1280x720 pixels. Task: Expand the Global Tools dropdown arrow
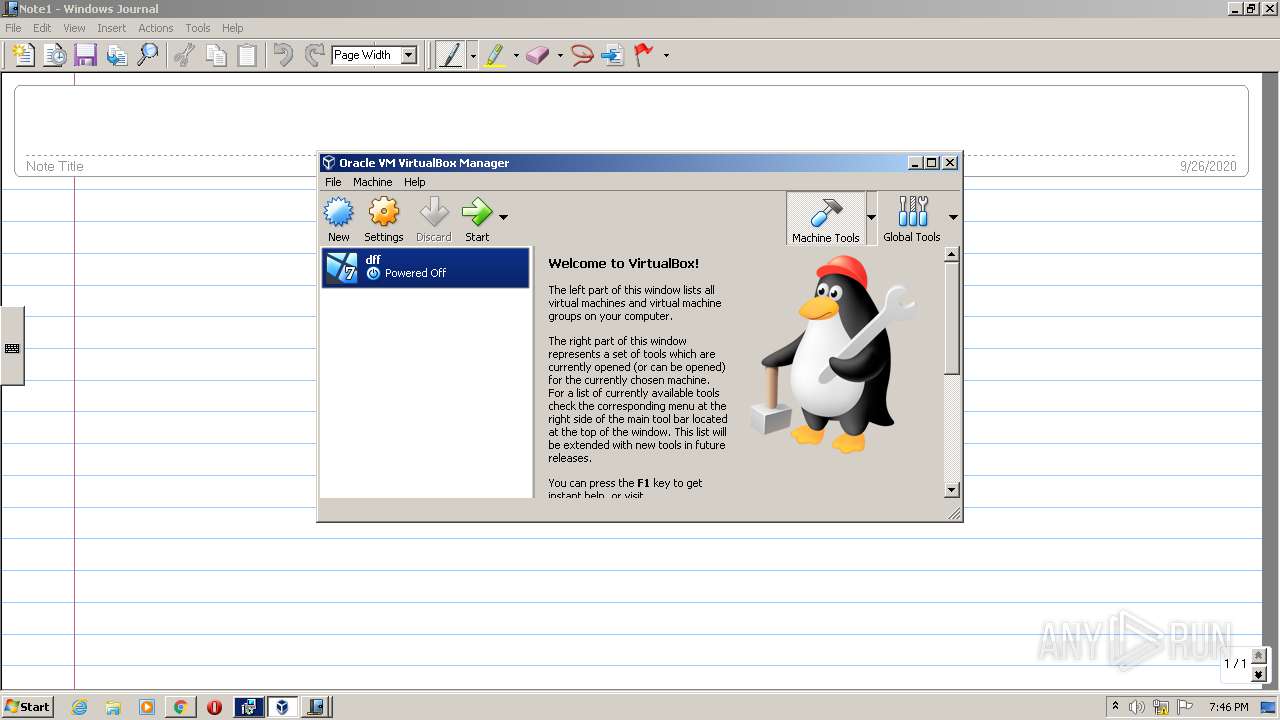[953, 217]
